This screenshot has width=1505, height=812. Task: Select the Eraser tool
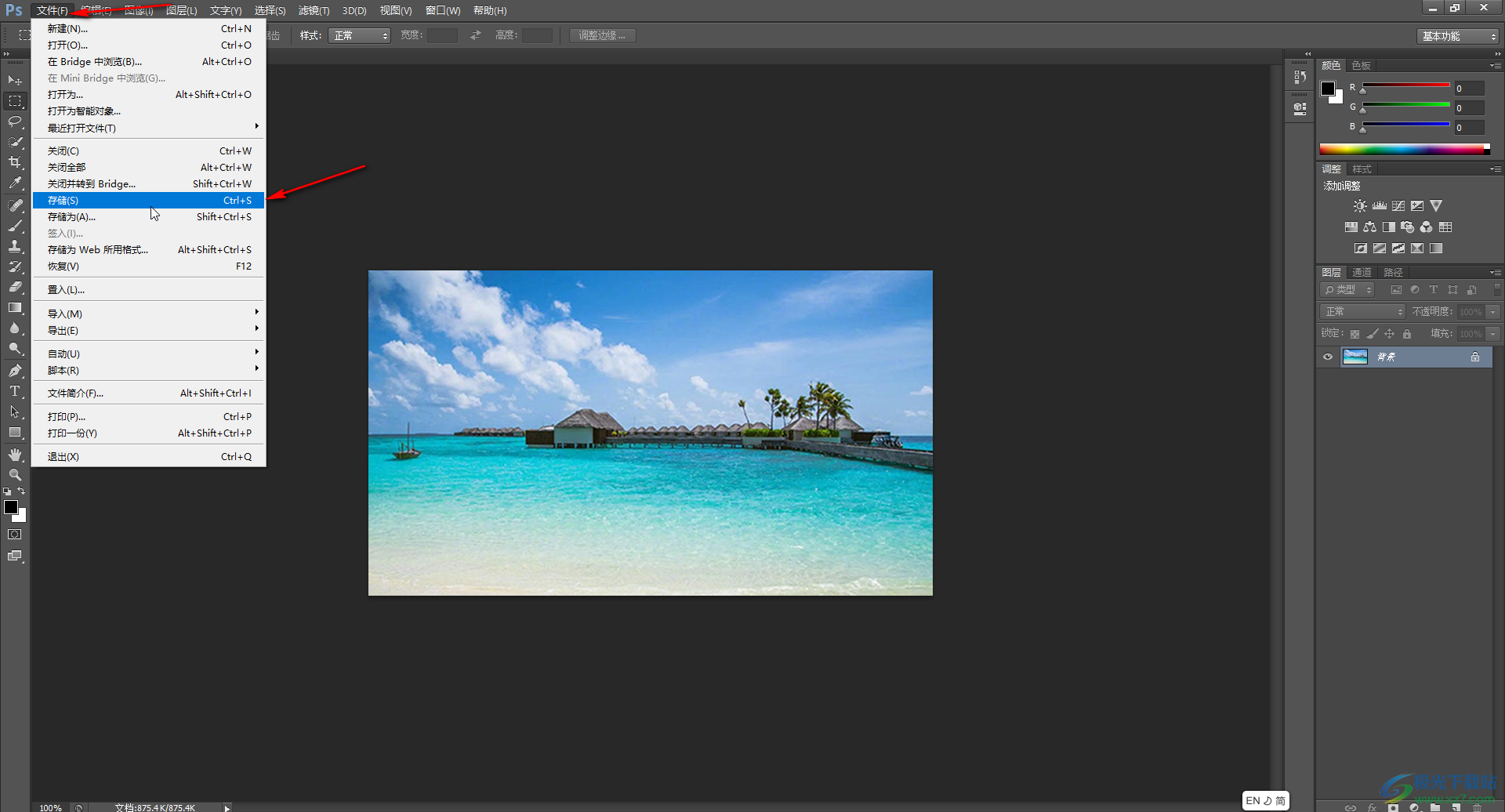(x=15, y=287)
